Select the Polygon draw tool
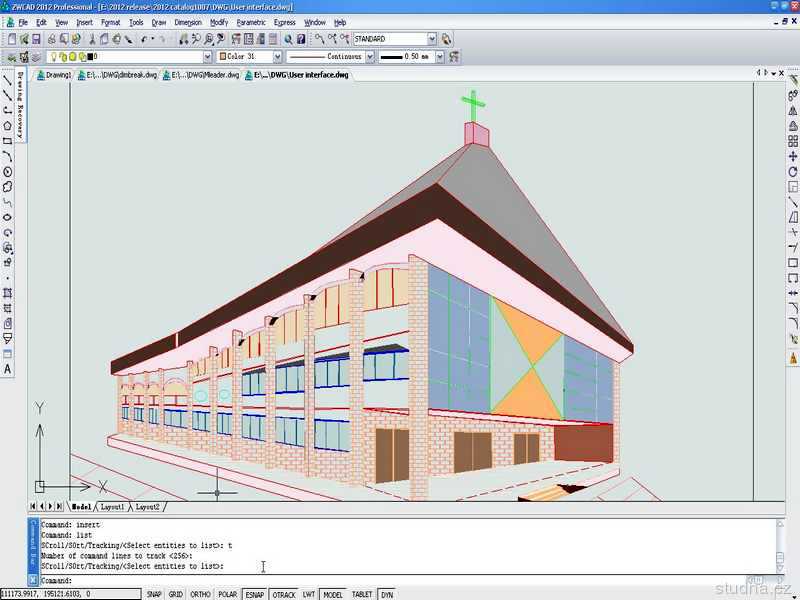 click(8, 126)
